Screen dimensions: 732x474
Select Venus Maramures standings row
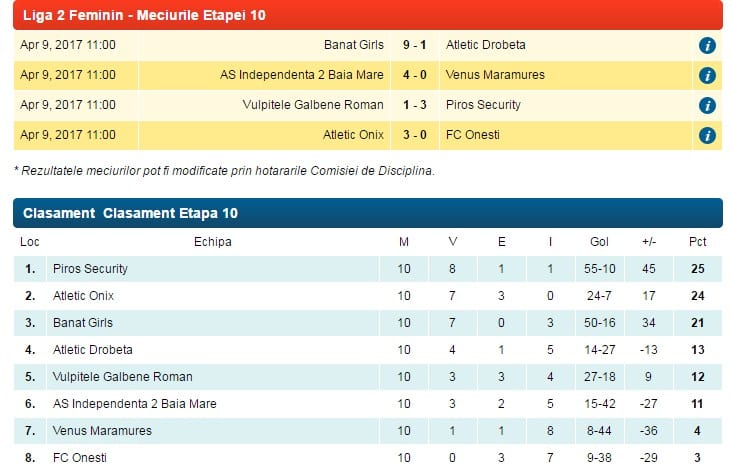368,431
